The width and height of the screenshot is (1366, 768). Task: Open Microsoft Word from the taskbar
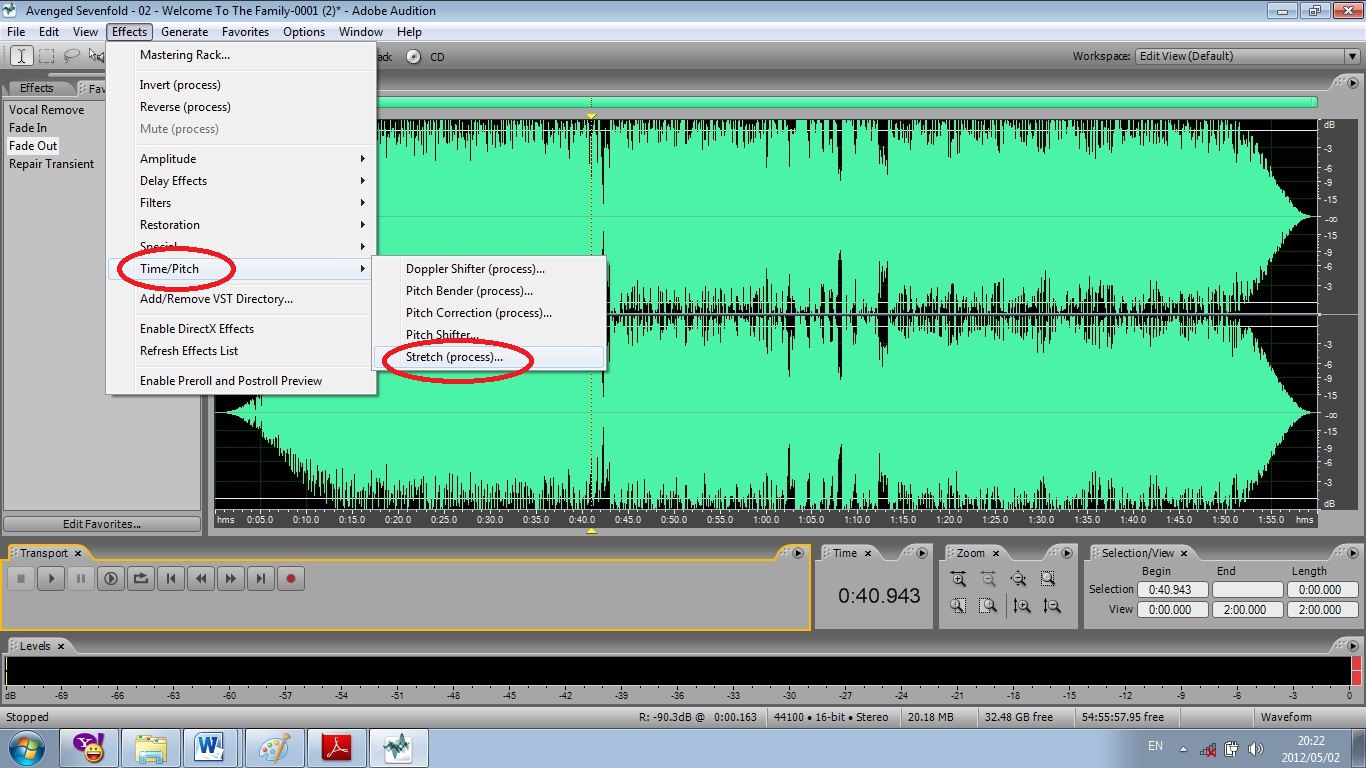click(209, 748)
